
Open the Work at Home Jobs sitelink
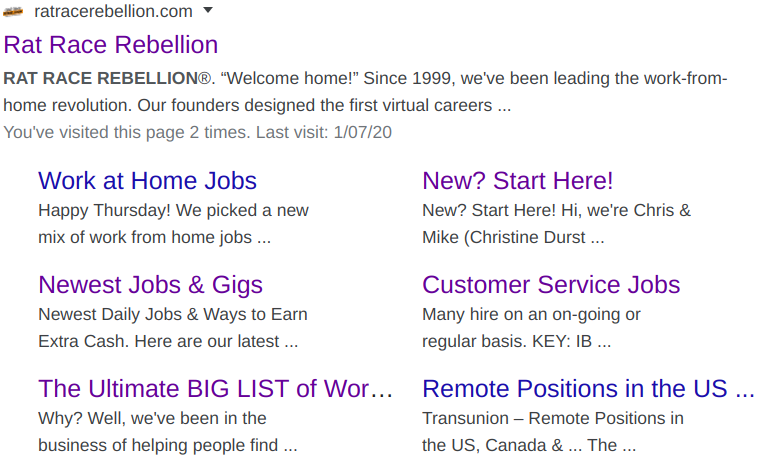click(147, 181)
